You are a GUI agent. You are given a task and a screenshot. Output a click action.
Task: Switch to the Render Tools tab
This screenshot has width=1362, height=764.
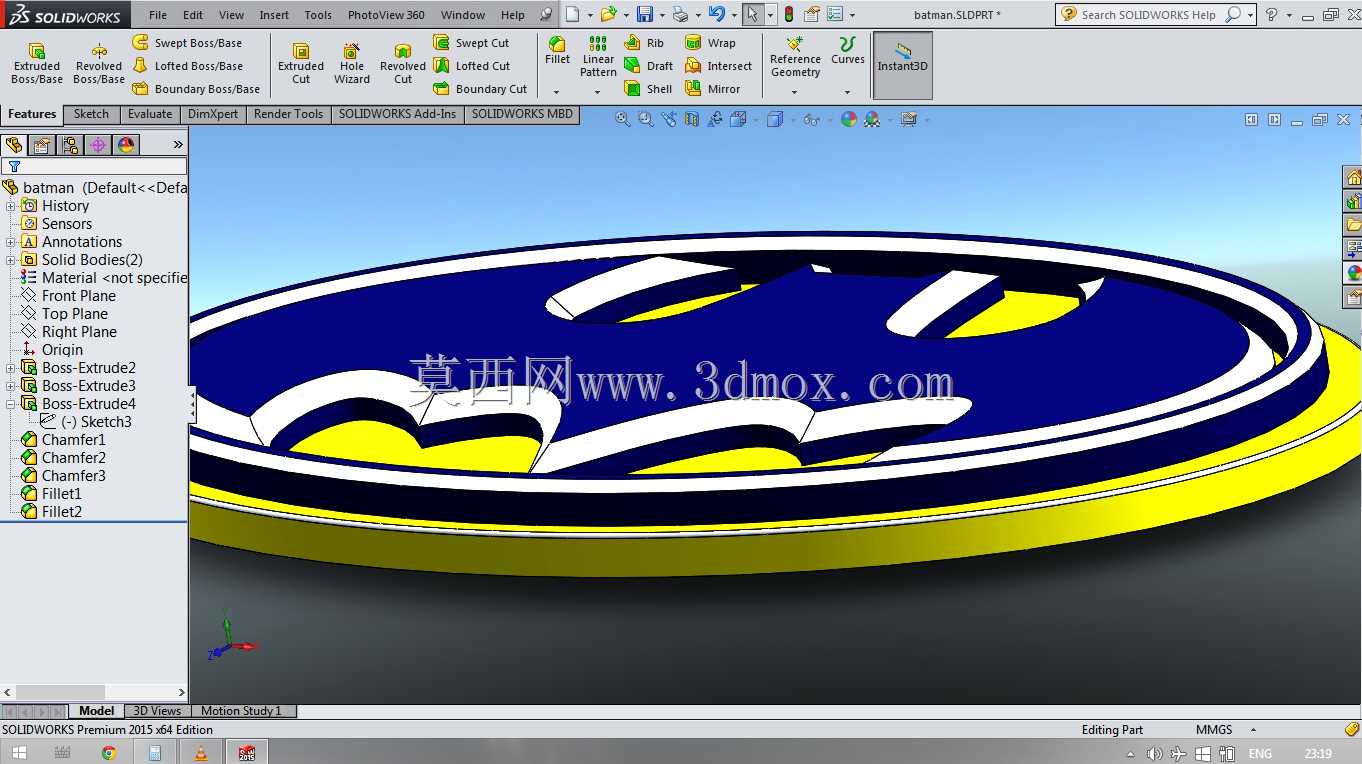pos(288,114)
